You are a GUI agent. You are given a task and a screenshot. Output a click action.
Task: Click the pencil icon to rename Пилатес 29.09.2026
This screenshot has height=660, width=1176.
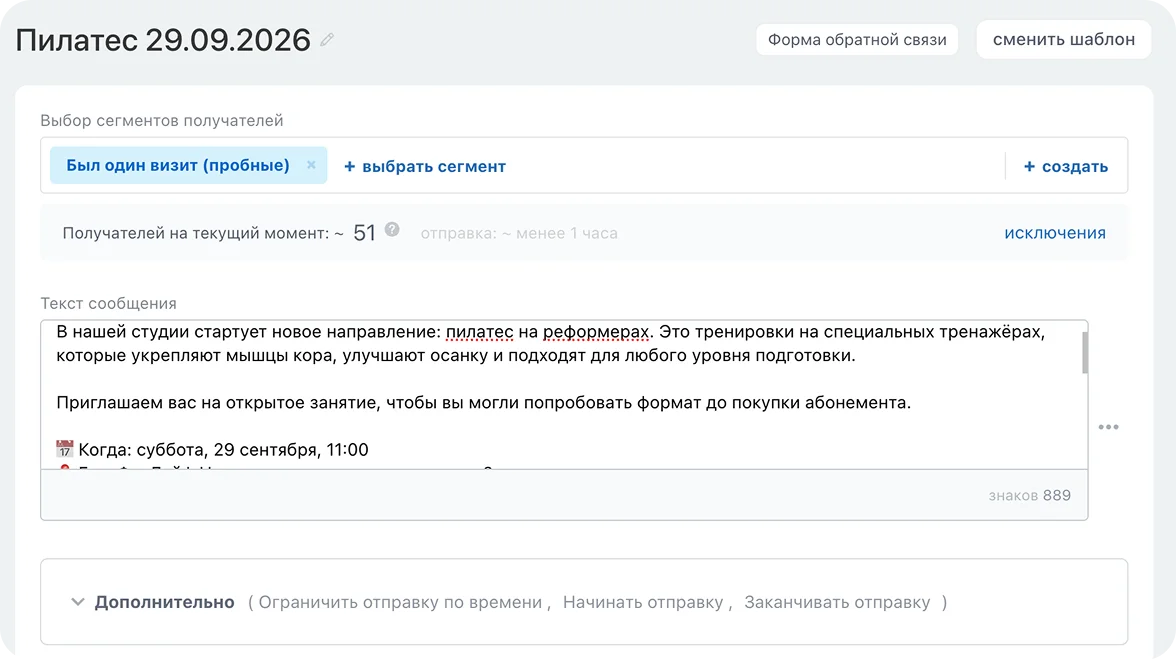point(327,40)
